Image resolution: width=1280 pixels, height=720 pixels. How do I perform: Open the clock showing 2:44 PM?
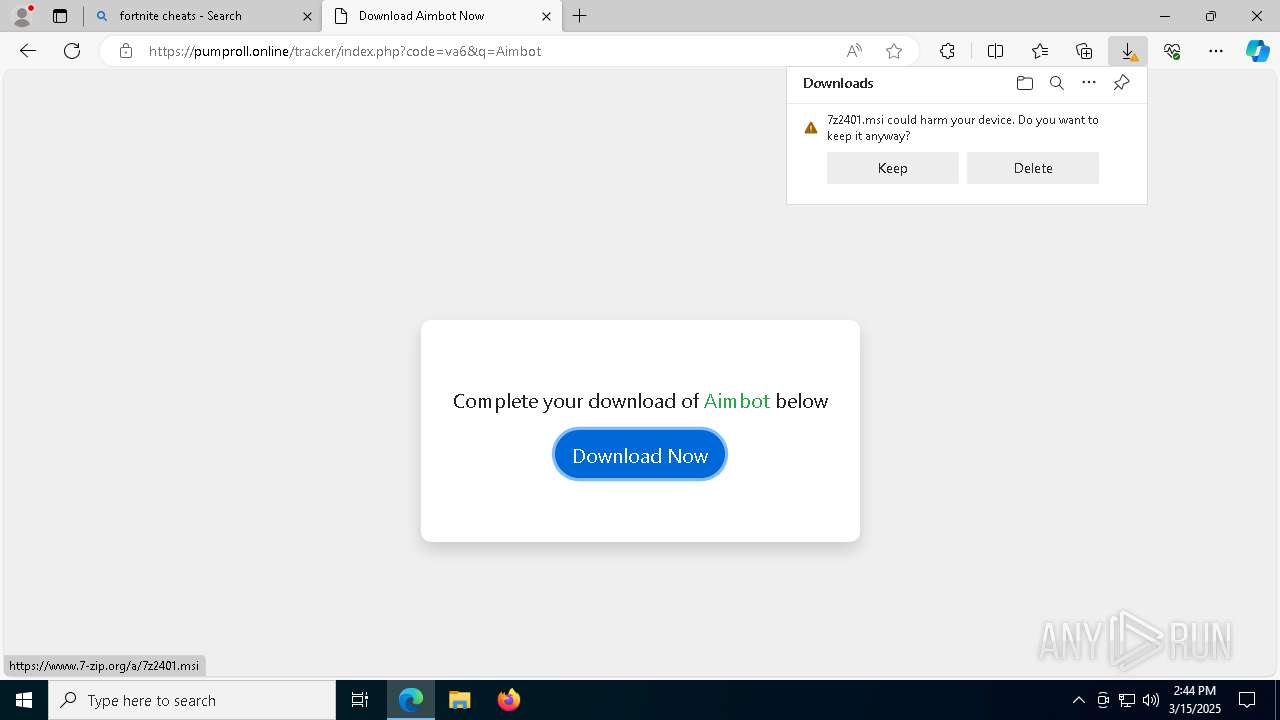[1195, 700]
